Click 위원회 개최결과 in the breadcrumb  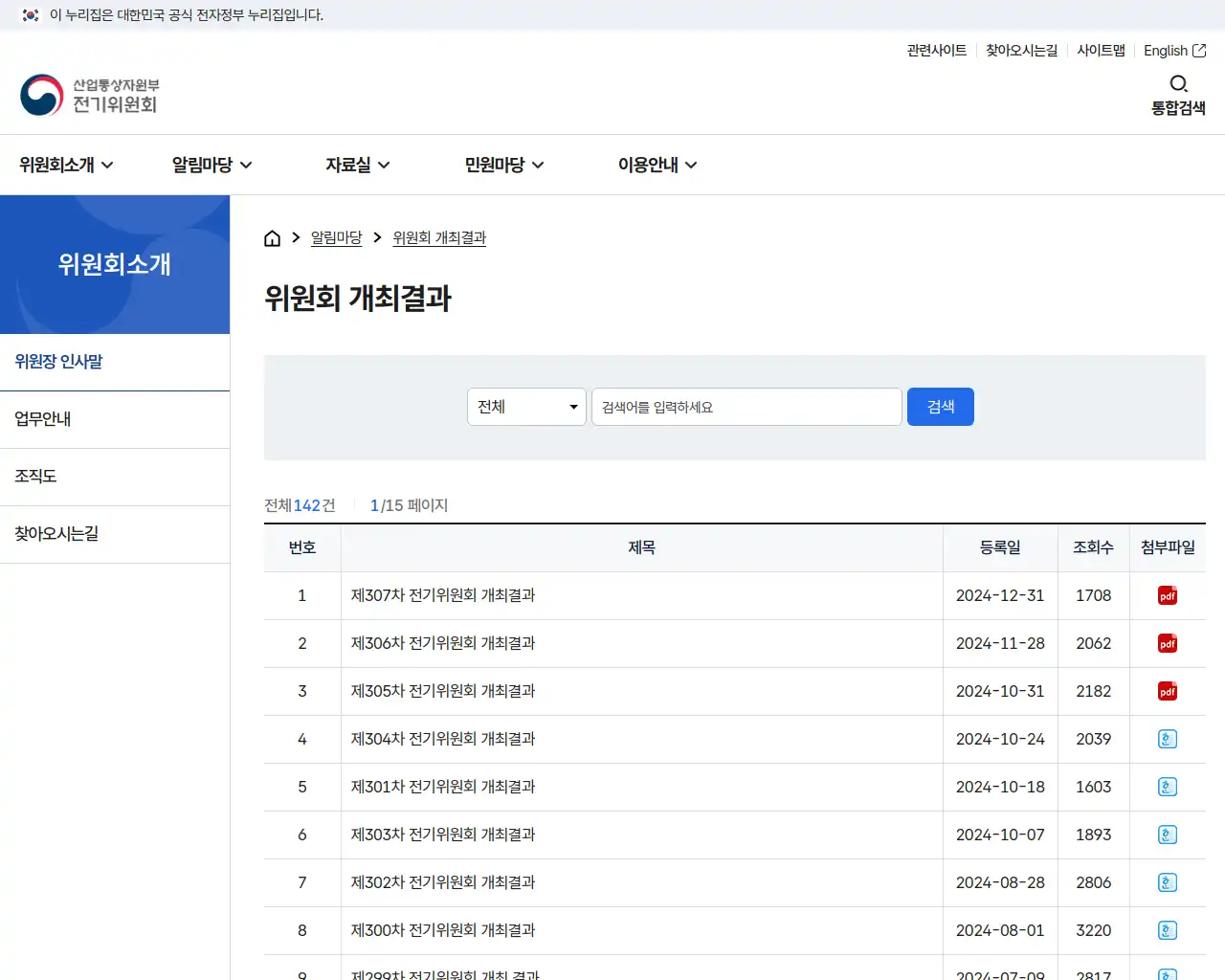pos(439,237)
